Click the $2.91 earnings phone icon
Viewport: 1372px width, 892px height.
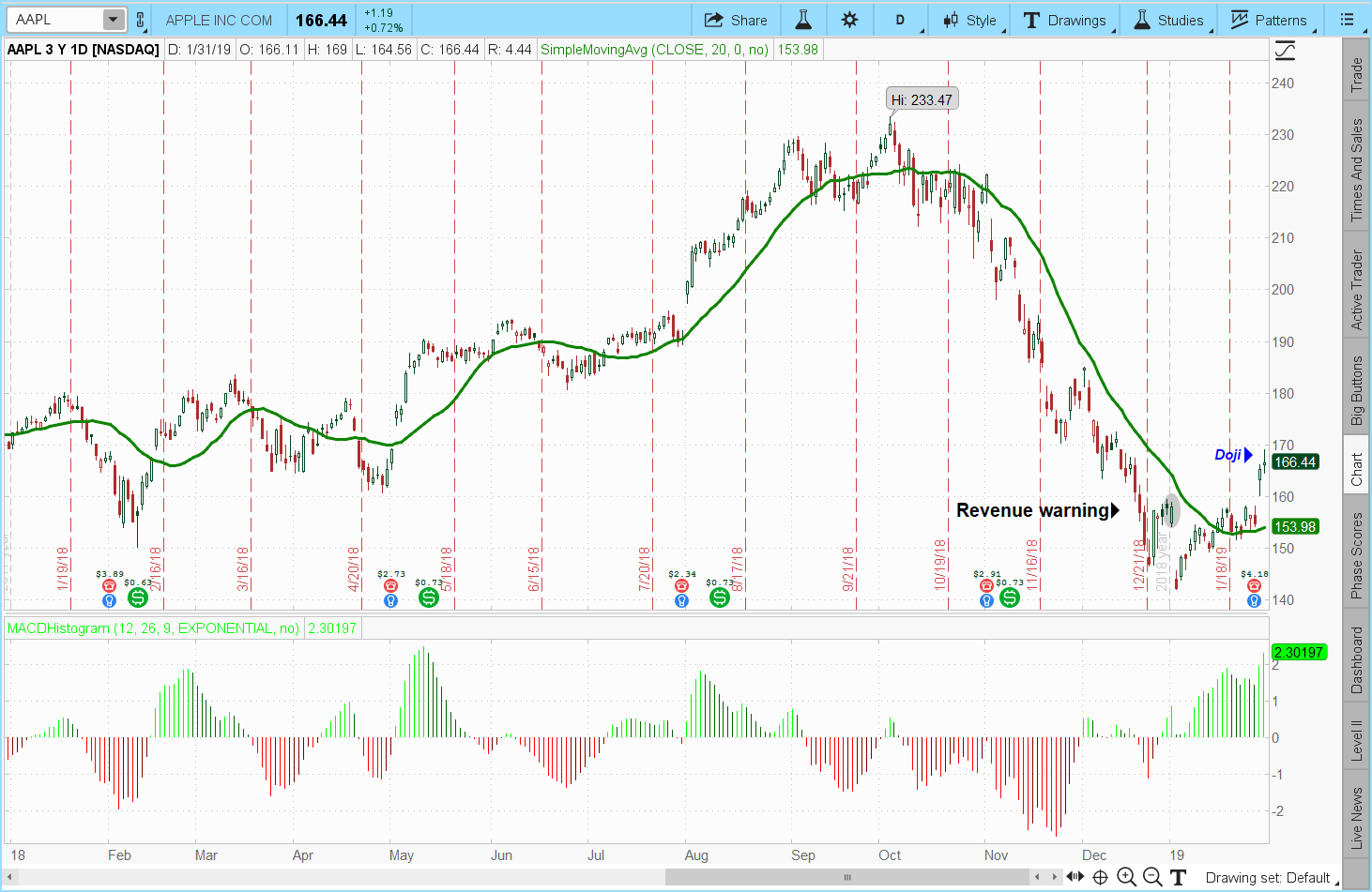986,586
